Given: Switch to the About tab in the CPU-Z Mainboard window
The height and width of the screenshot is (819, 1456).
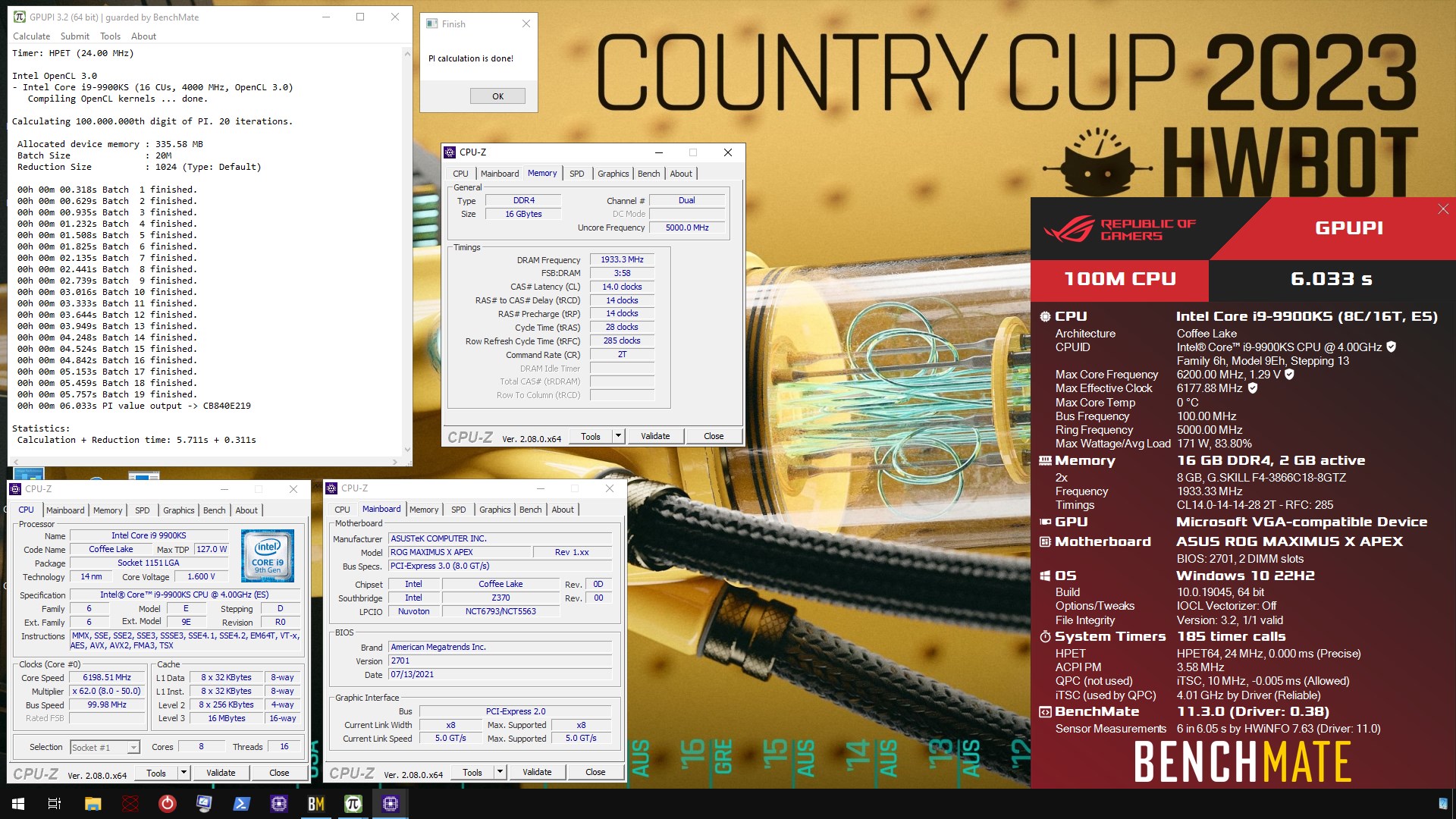Looking at the screenshot, I should pyautogui.click(x=563, y=510).
